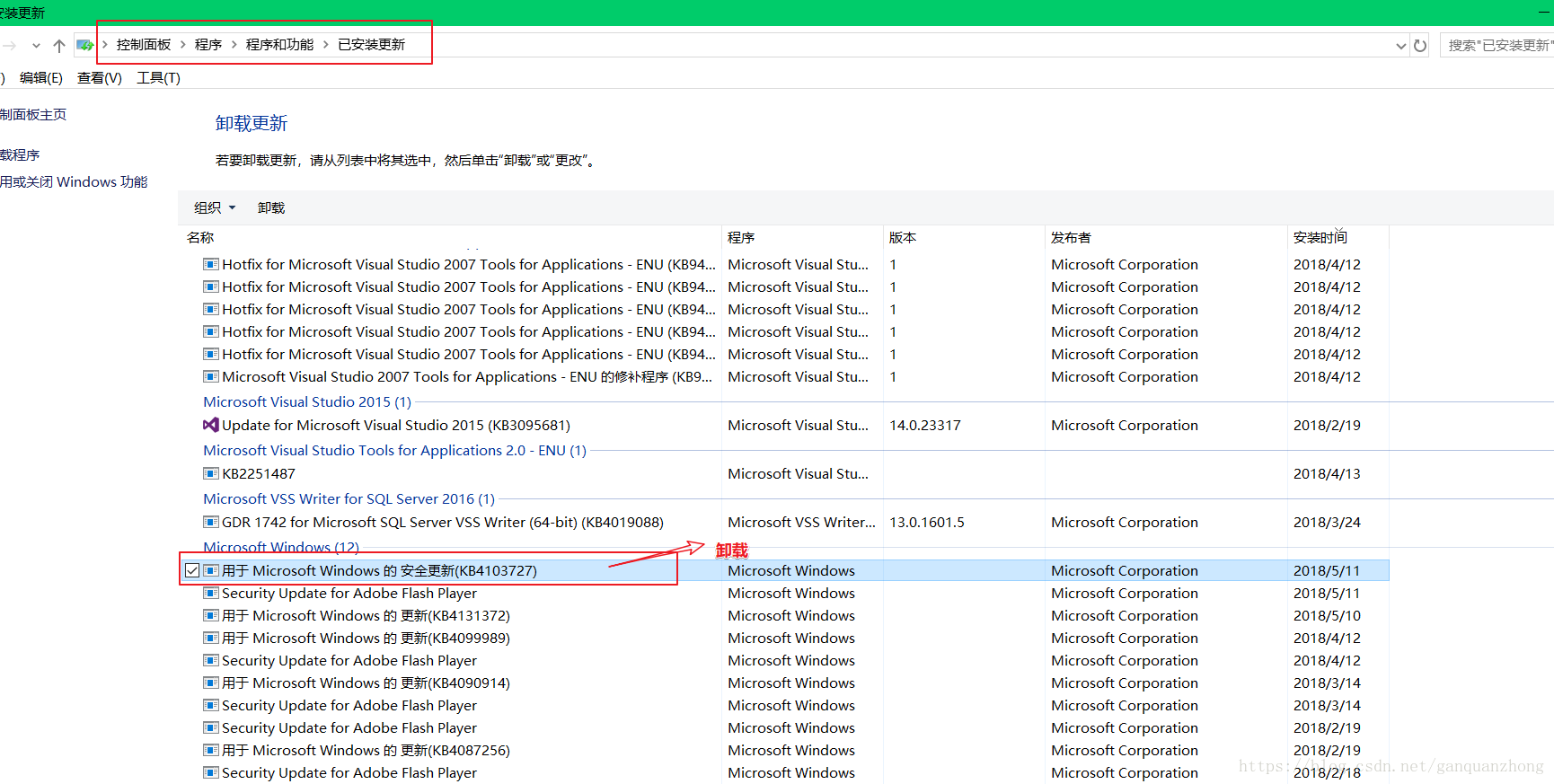The width and height of the screenshot is (1554, 784).
Task: Expand chevron after 程序和功能 breadcrumb
Action: coord(326,45)
